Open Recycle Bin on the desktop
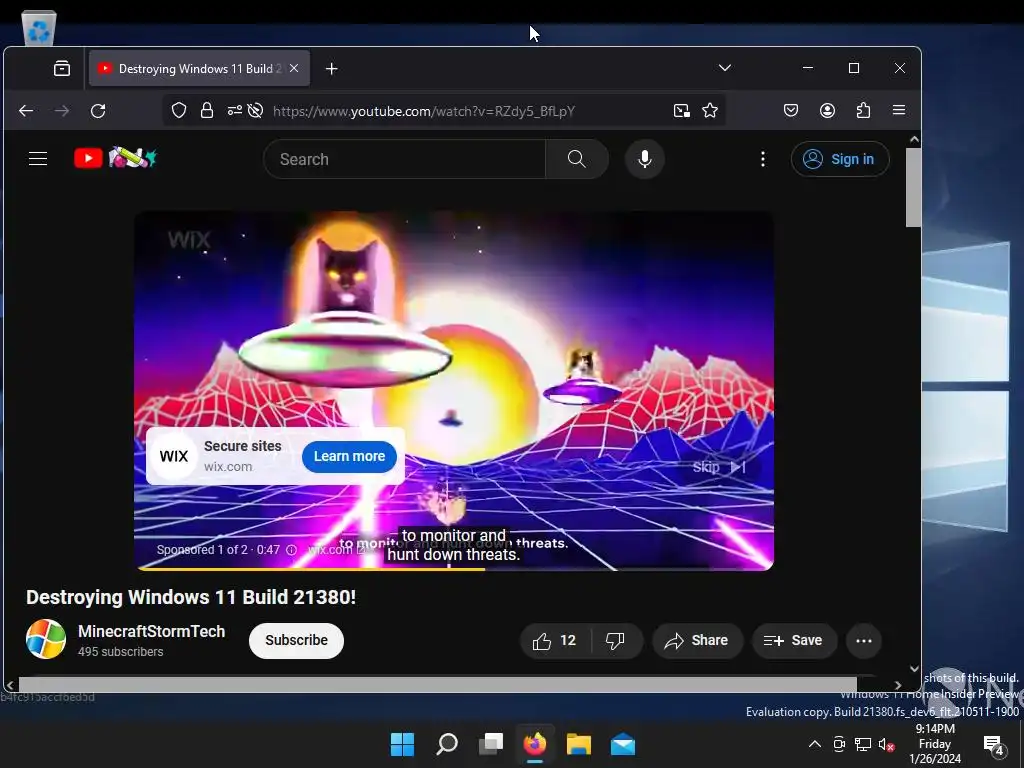This screenshot has height=768, width=1024. click(39, 27)
